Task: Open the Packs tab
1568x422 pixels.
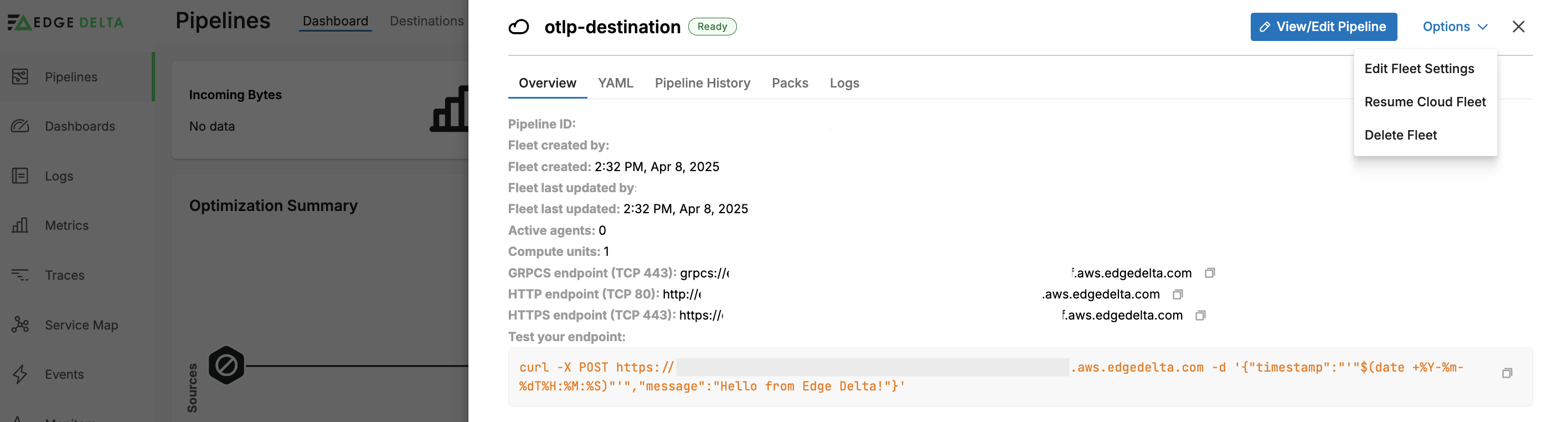Action: pyautogui.click(x=790, y=83)
